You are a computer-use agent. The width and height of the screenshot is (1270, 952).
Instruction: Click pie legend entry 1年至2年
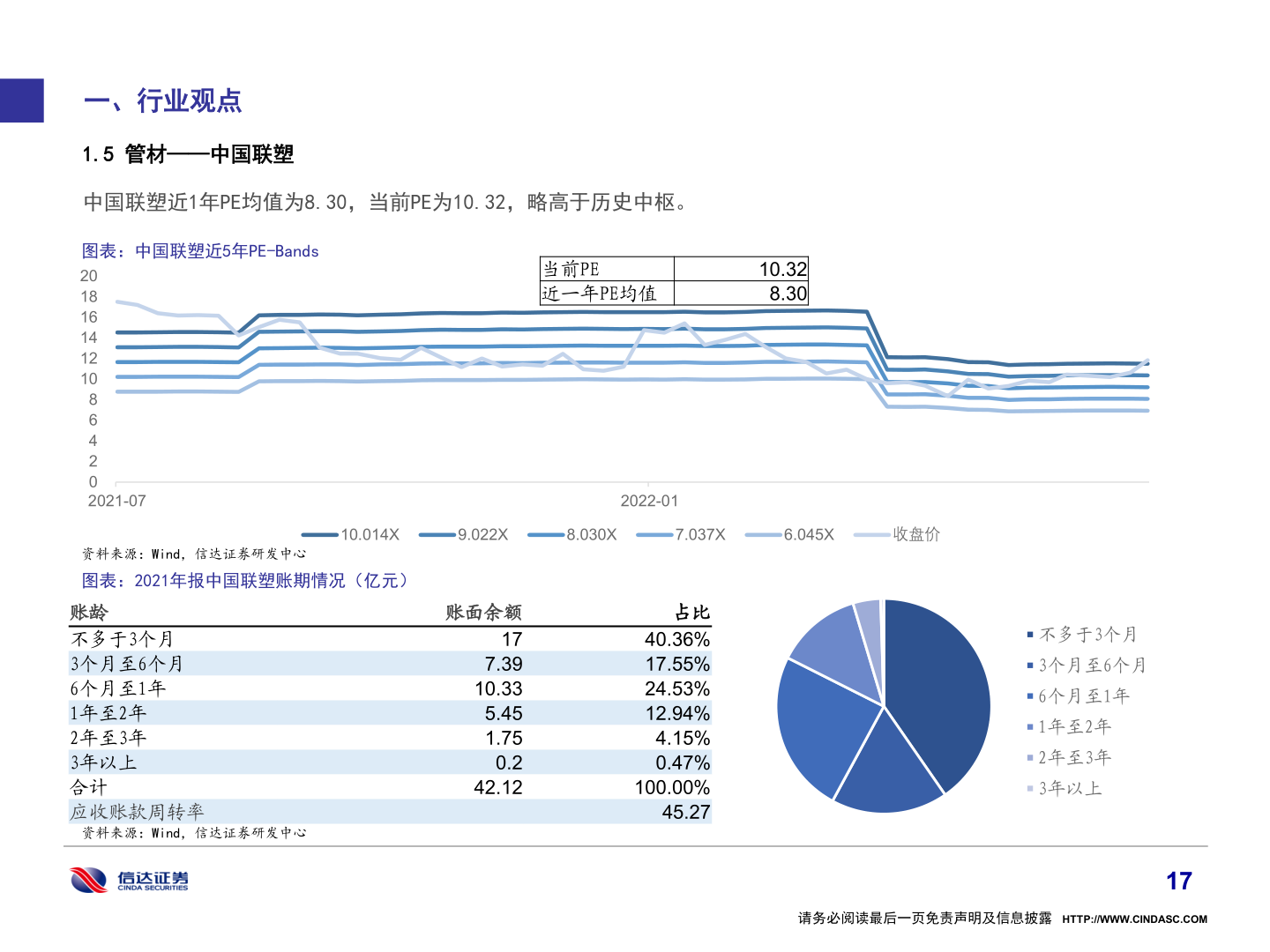coord(1069,727)
